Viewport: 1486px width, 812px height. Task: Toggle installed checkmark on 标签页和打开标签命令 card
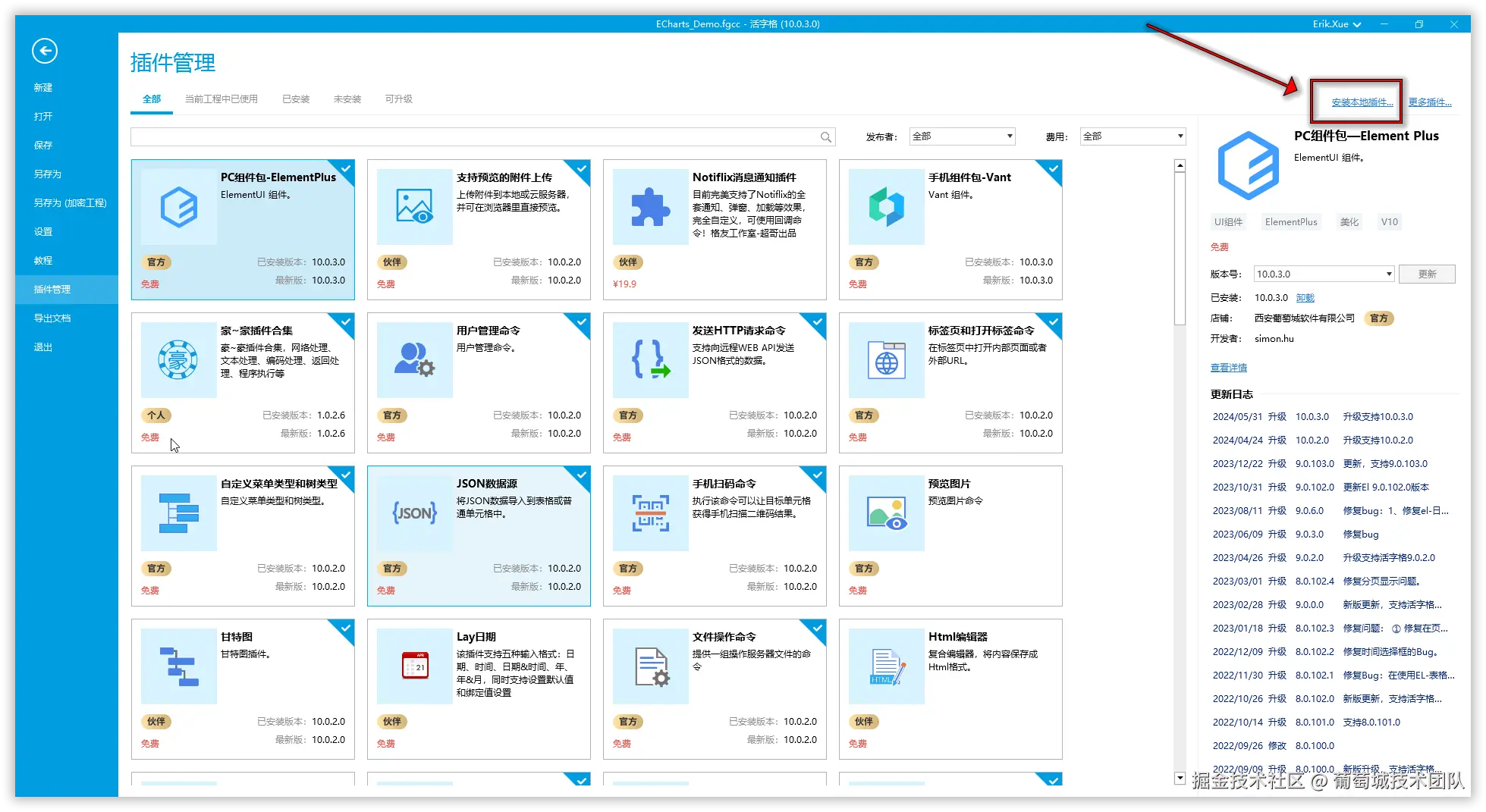[1053, 322]
